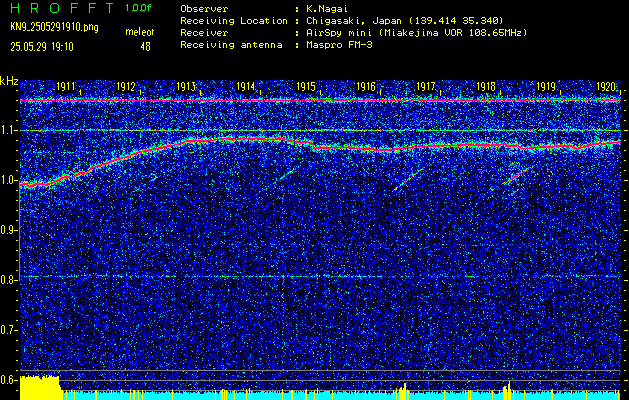Click the 0.7 kHz axis label
This screenshot has height=400, width=629.
point(8,330)
